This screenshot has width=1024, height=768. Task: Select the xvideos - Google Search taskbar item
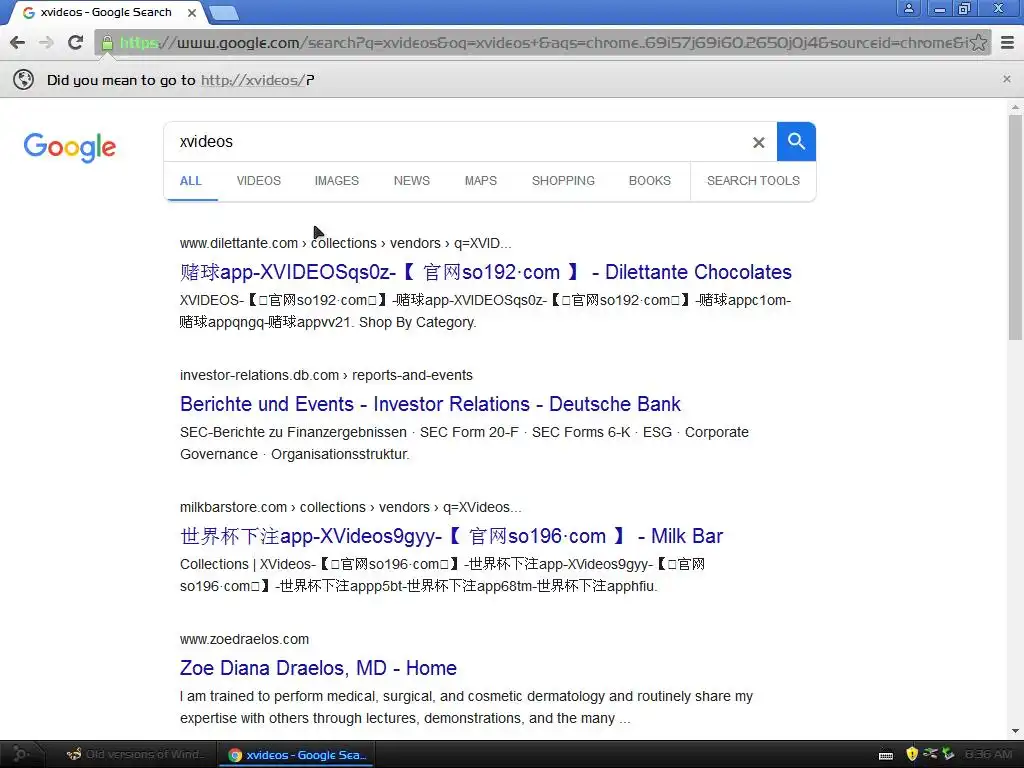[298, 755]
